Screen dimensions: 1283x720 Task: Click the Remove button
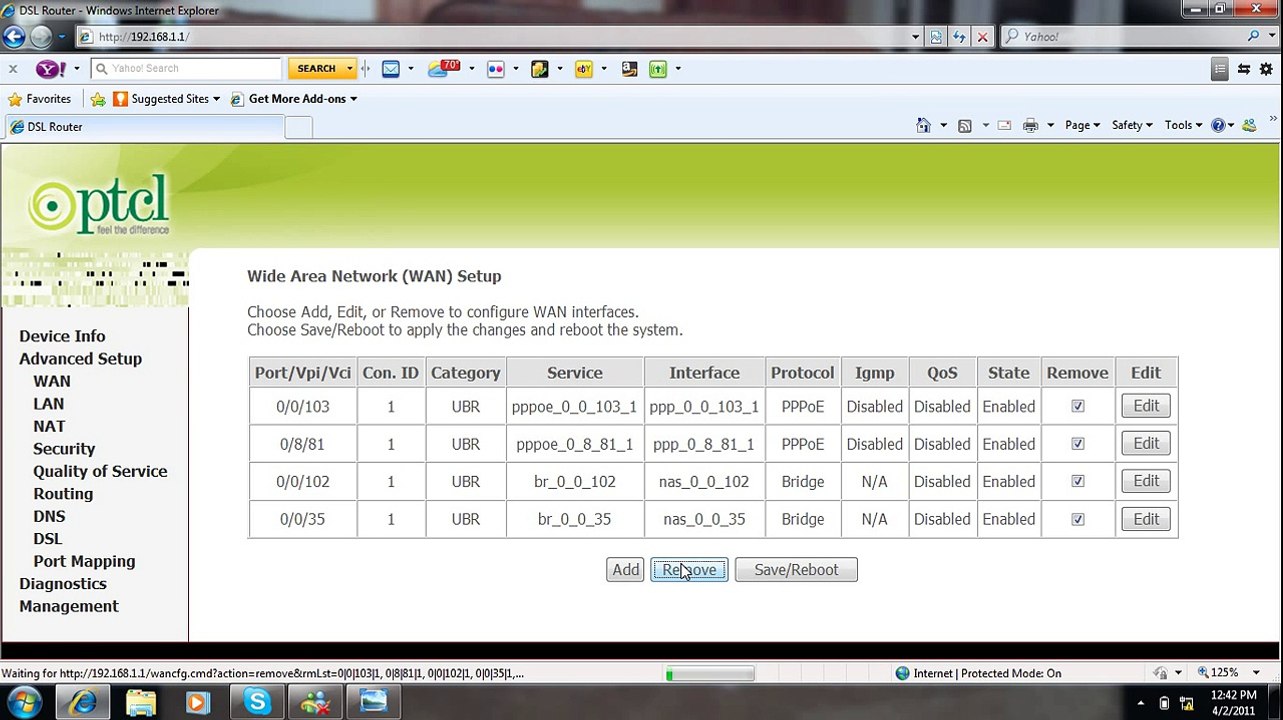[x=689, y=570]
